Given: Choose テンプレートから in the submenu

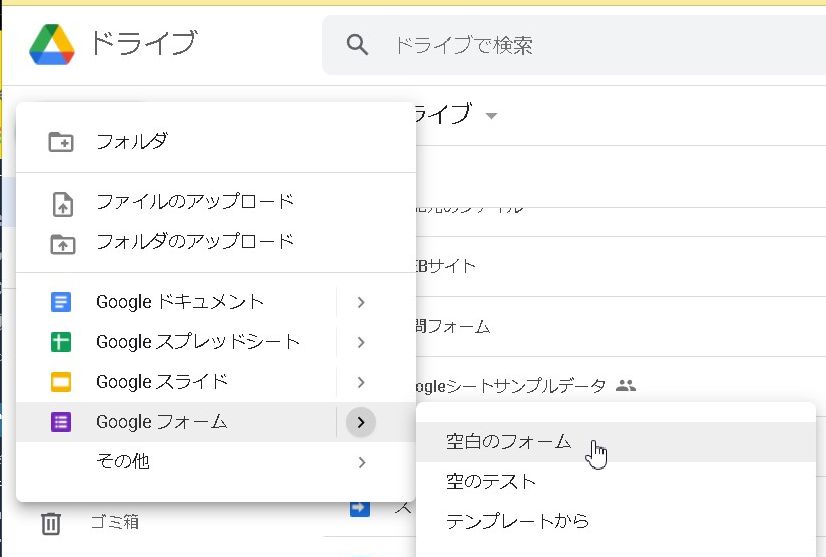Looking at the screenshot, I should pos(517,521).
